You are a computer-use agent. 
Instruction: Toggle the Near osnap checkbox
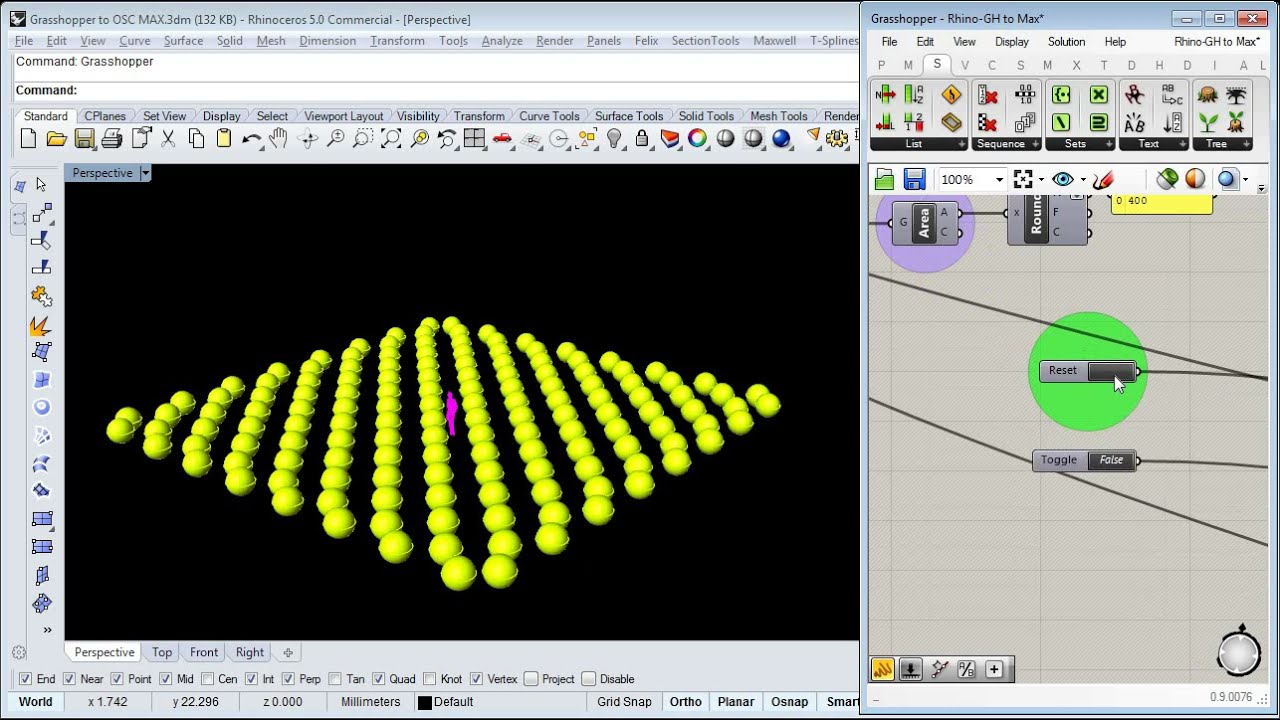[x=69, y=679]
